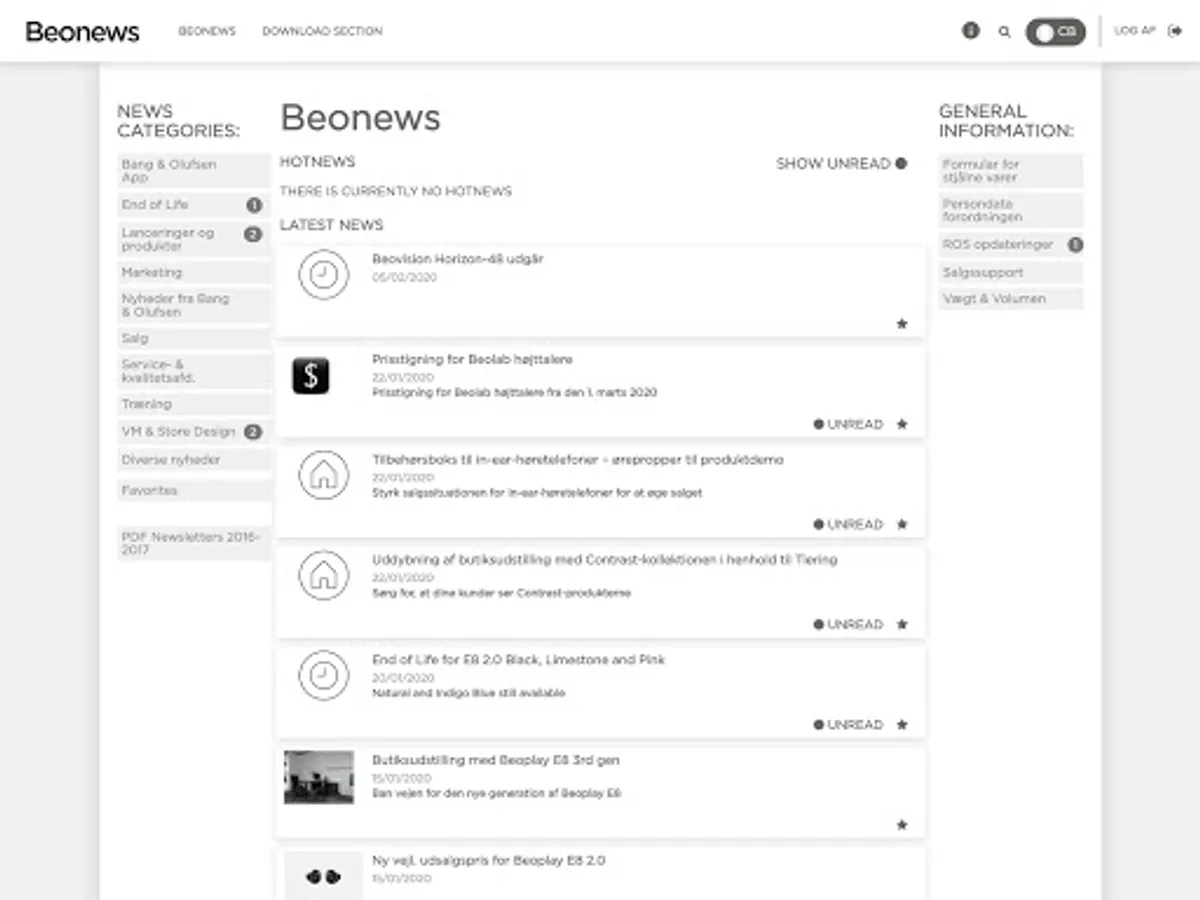Click LOG AF link
The width and height of the screenshot is (1200, 900).
[1134, 31]
